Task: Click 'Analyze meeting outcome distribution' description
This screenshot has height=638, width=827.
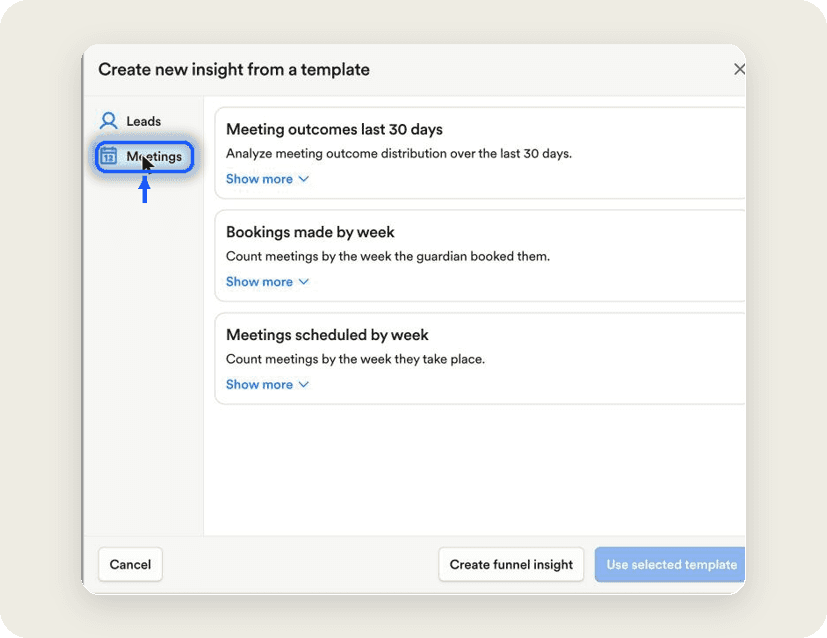Action: tap(399, 153)
